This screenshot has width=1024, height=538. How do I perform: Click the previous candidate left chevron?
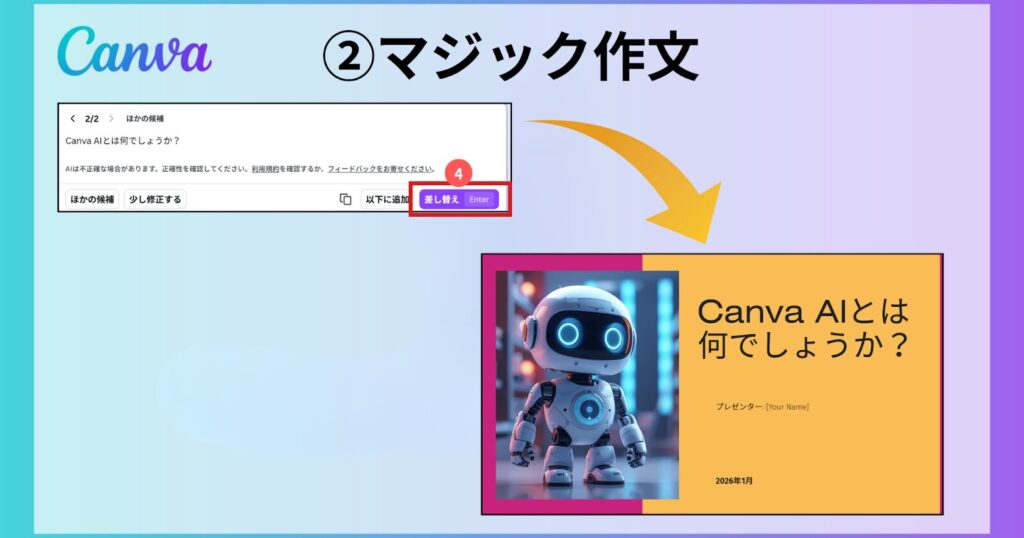click(x=73, y=118)
